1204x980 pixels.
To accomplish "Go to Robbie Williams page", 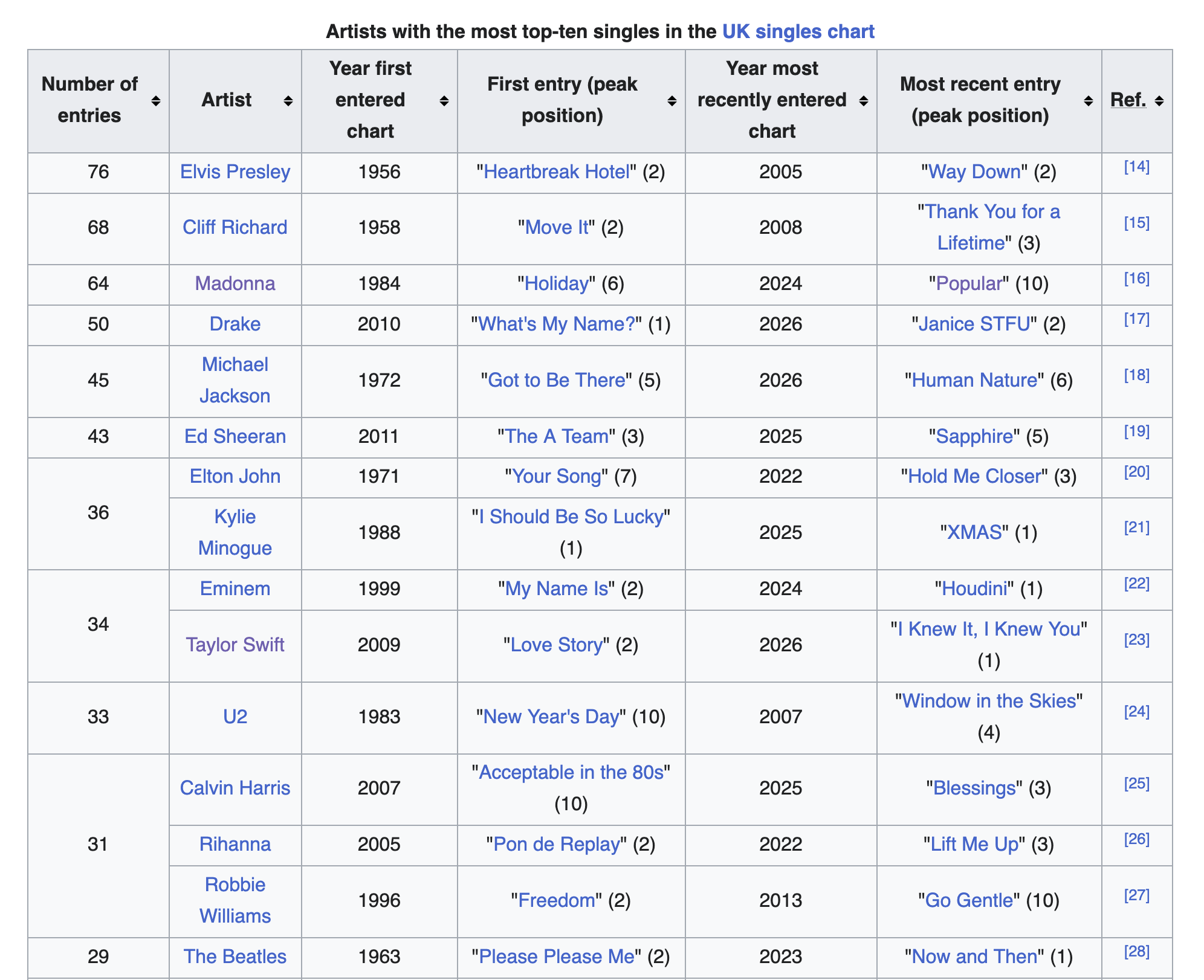I will [235, 901].
